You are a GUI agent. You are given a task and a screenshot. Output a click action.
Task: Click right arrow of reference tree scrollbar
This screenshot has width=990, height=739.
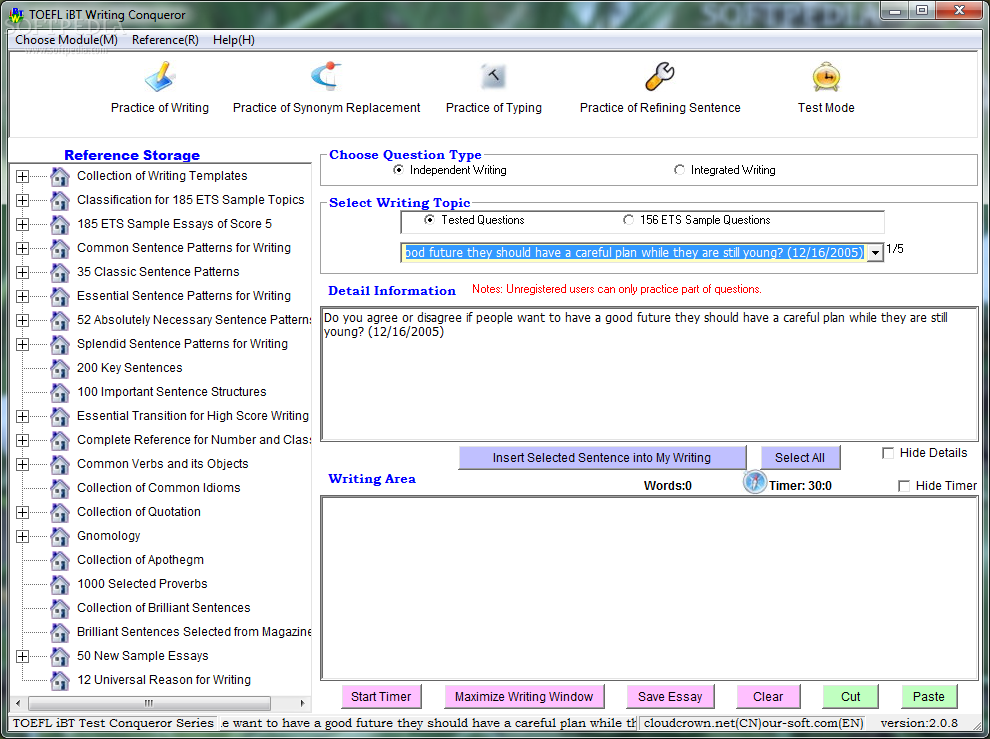pos(302,703)
